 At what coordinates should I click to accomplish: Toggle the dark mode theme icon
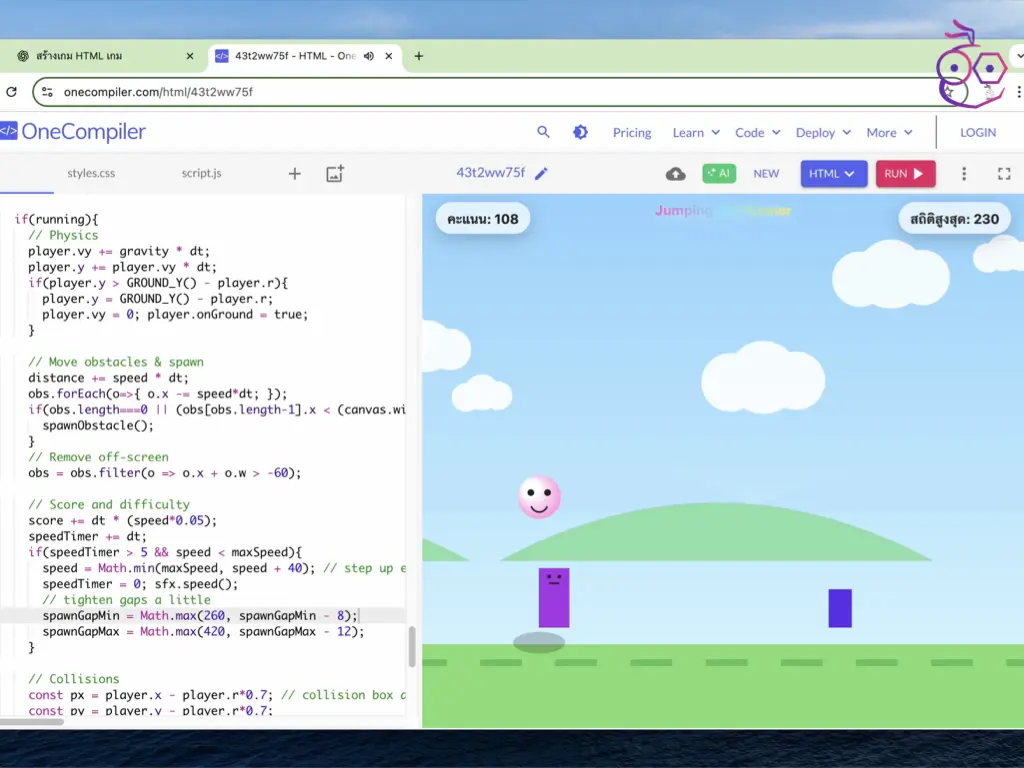(x=580, y=132)
